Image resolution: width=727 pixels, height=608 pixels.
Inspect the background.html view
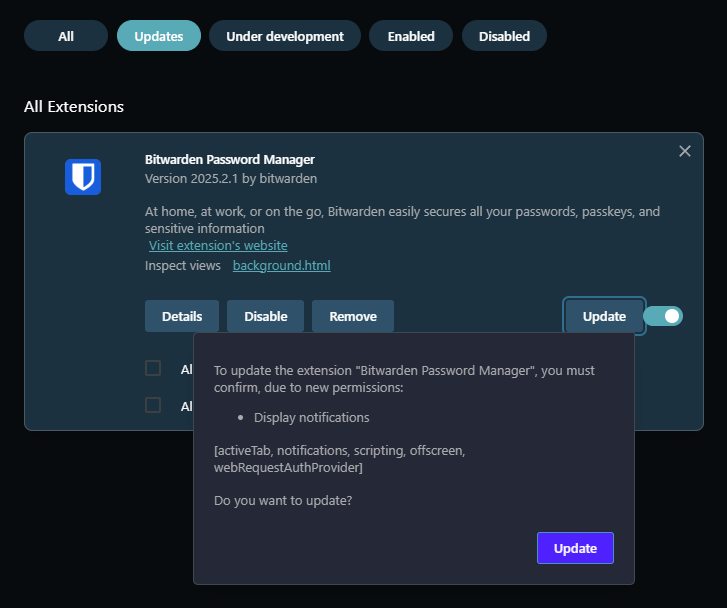point(281,265)
